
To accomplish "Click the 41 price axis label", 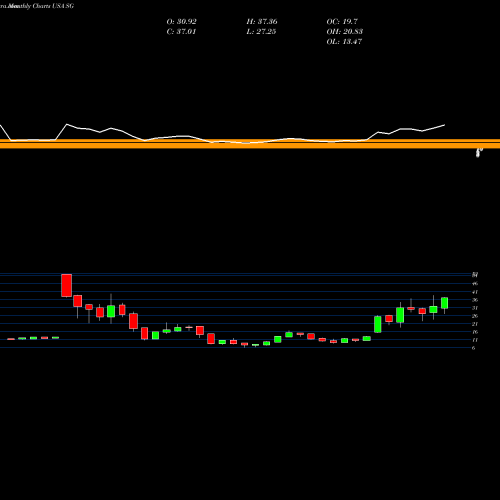I will [475, 292].
